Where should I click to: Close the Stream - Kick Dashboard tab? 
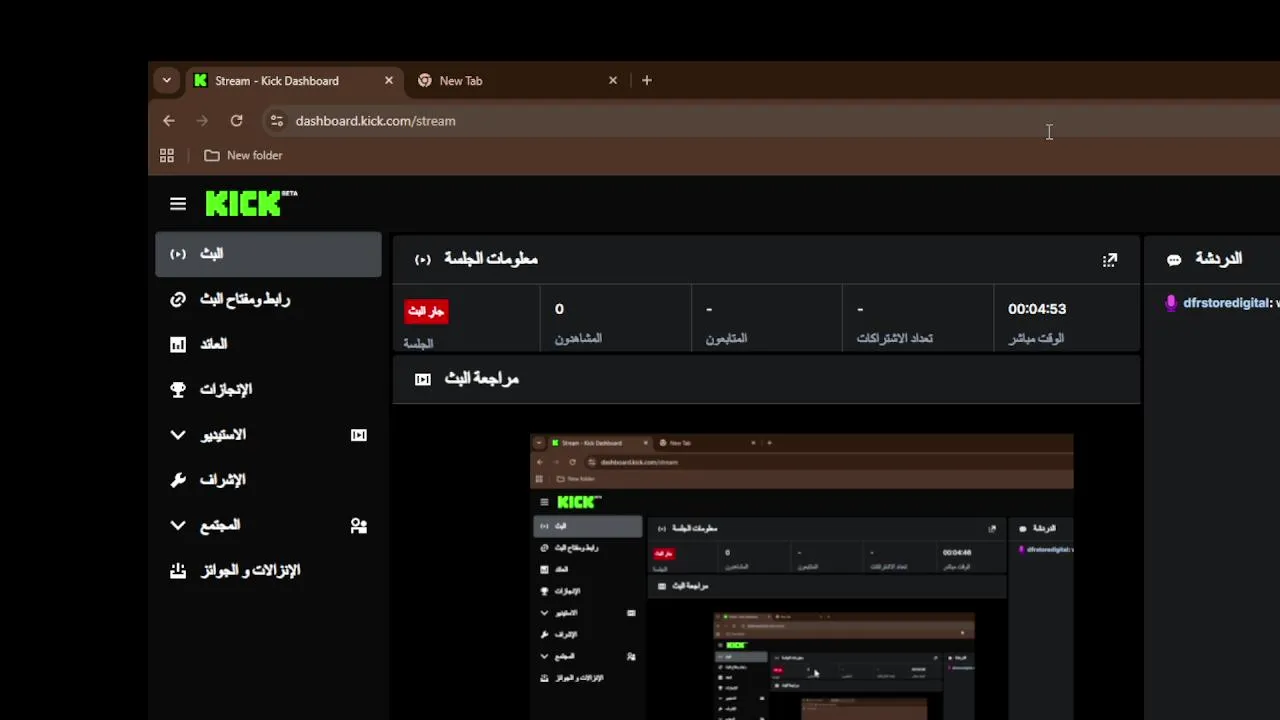coord(389,81)
